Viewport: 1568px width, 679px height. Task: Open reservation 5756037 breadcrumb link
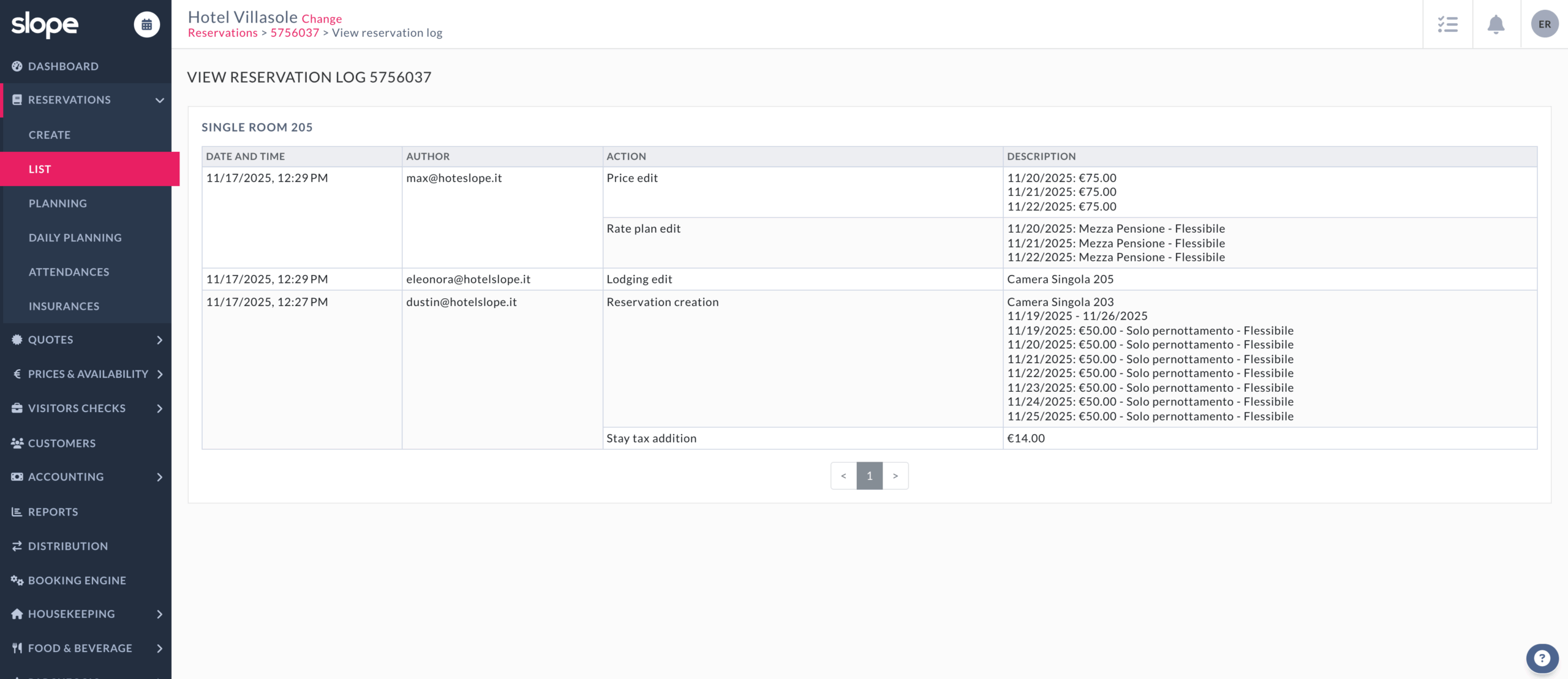click(x=295, y=33)
